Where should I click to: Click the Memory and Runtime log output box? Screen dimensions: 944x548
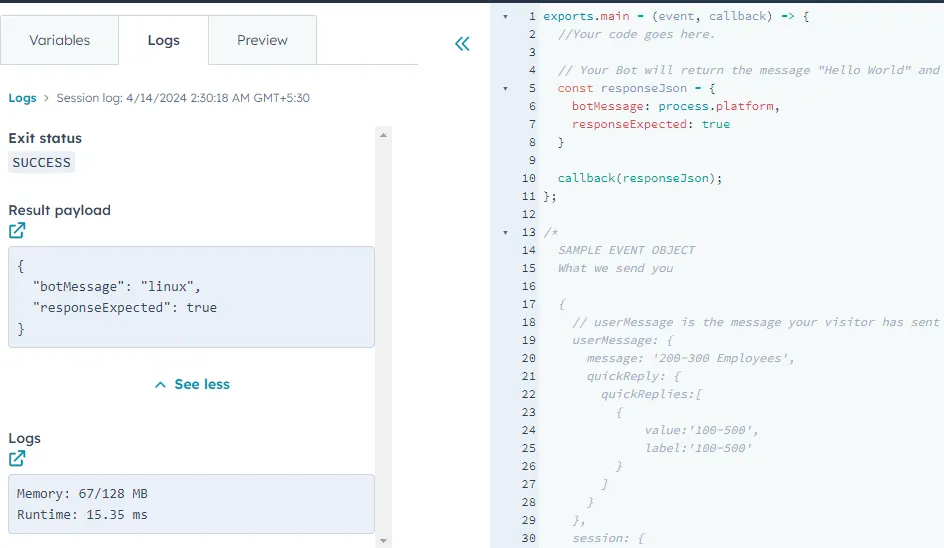tap(190, 504)
